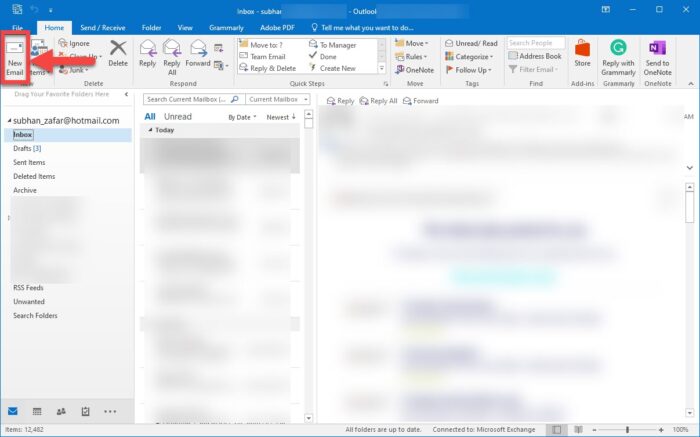This screenshot has height=437, width=700.
Task: Click the magnifier icon in the mailbox search
Action: tap(235, 99)
